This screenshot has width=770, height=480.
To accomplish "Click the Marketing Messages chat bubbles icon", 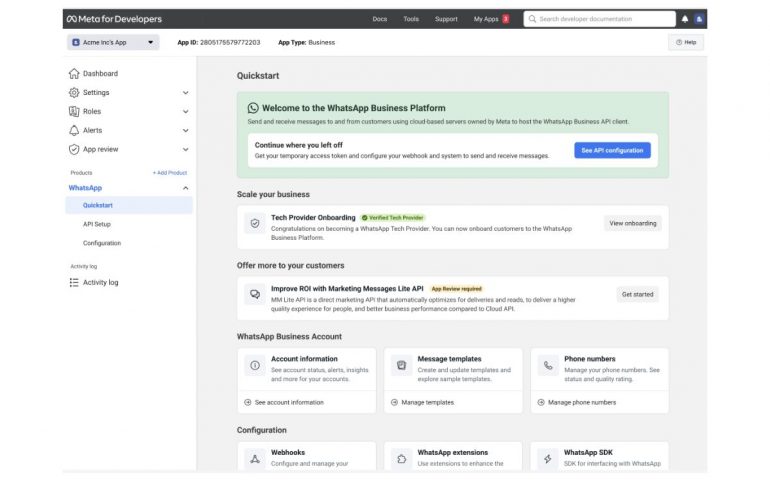I will [x=255, y=294].
